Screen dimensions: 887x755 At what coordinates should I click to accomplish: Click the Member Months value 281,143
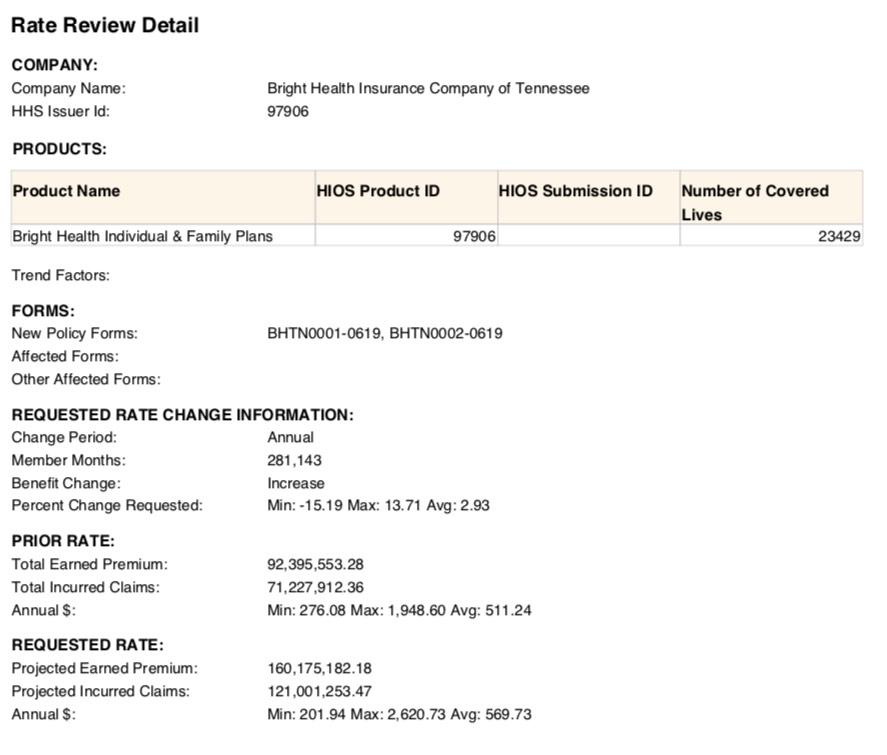294,460
